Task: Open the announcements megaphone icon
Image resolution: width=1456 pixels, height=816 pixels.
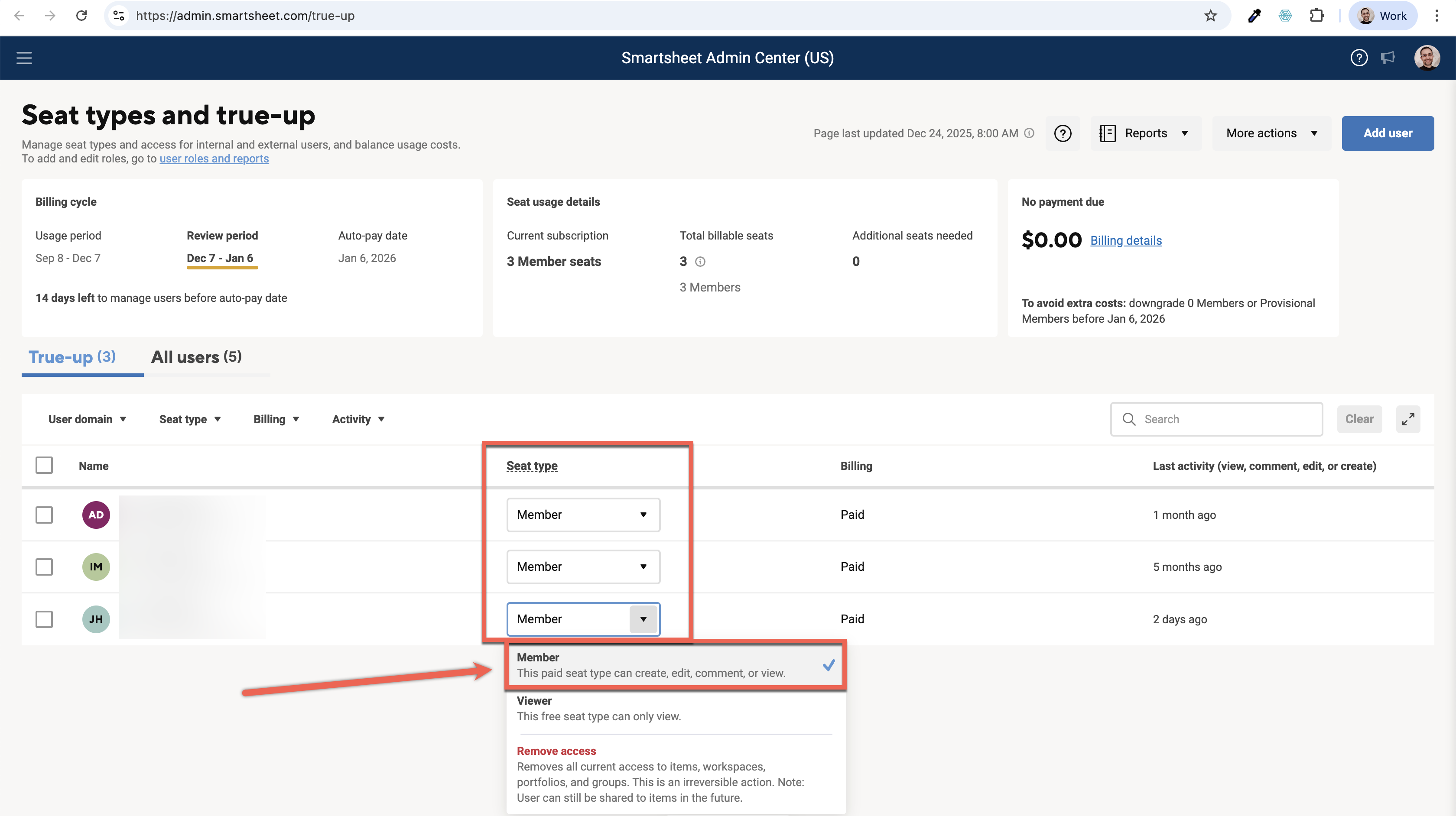Action: pyautogui.click(x=1388, y=58)
